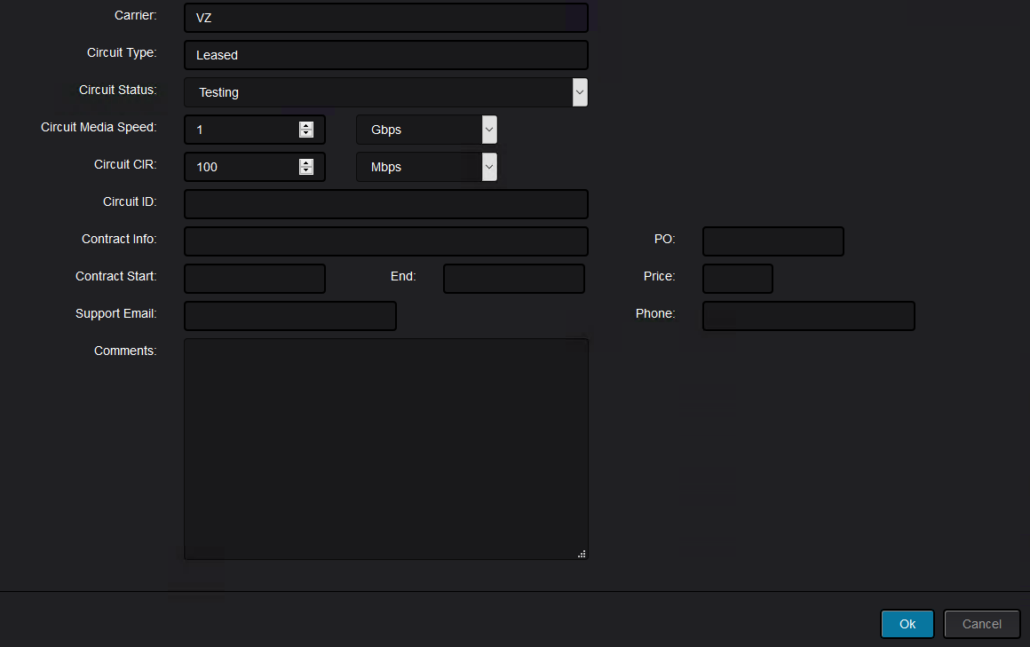Click the Contract Info field

385,241
